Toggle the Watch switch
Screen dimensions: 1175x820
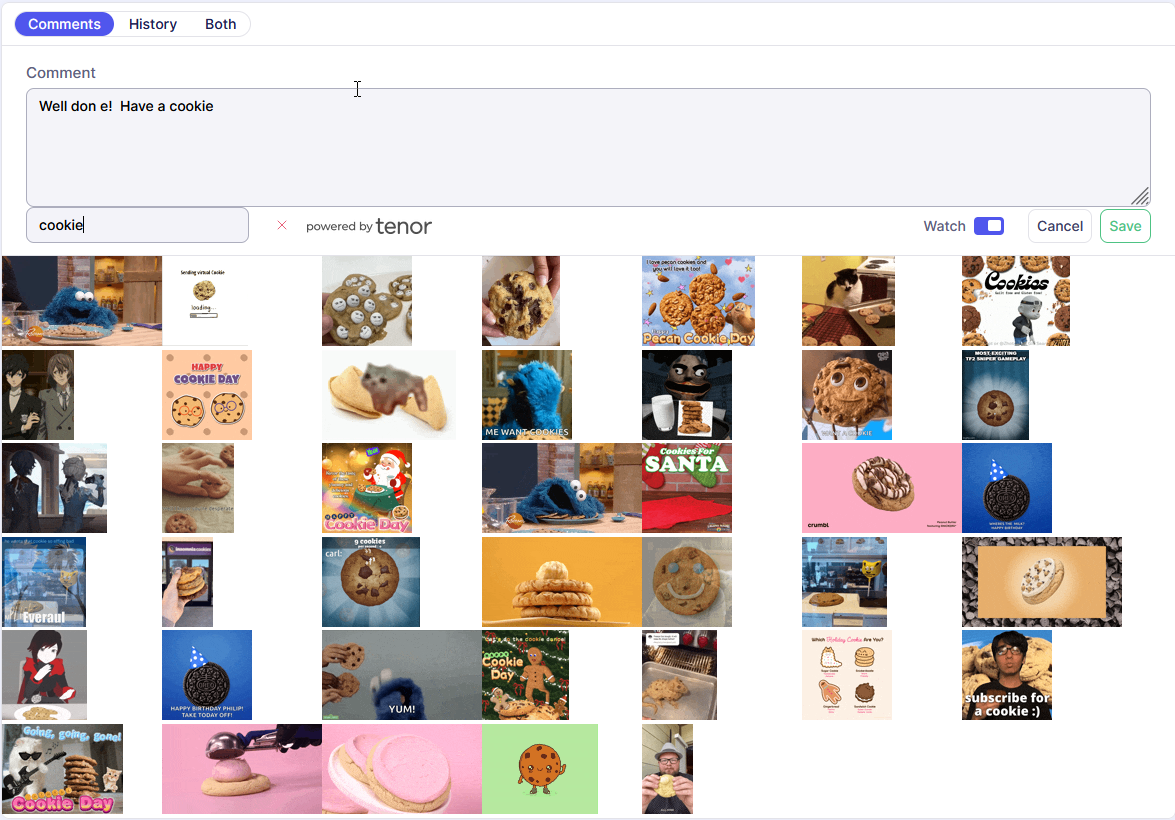(988, 226)
